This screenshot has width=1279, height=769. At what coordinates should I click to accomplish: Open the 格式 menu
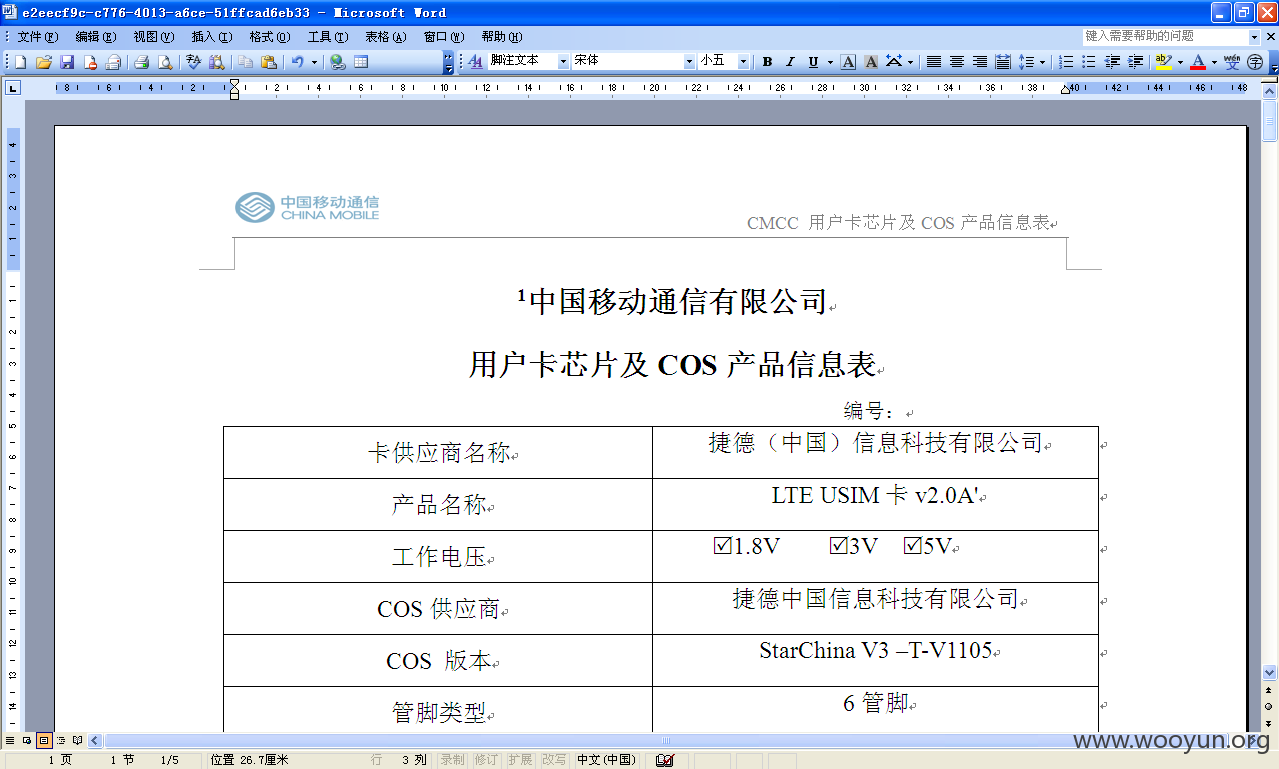[269, 37]
